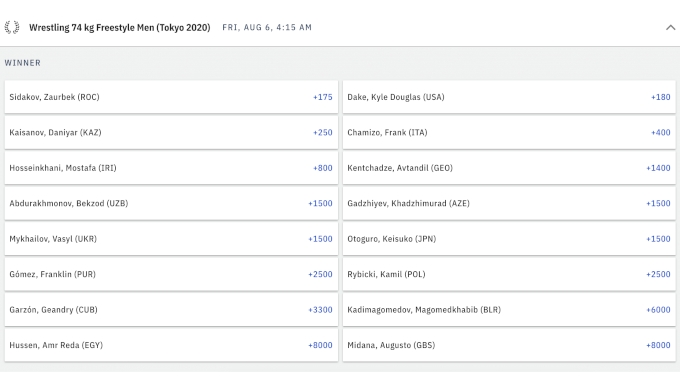Bet on Mykhailov, Vasyl (UKR) +1500
680x382 pixels.
click(171, 239)
